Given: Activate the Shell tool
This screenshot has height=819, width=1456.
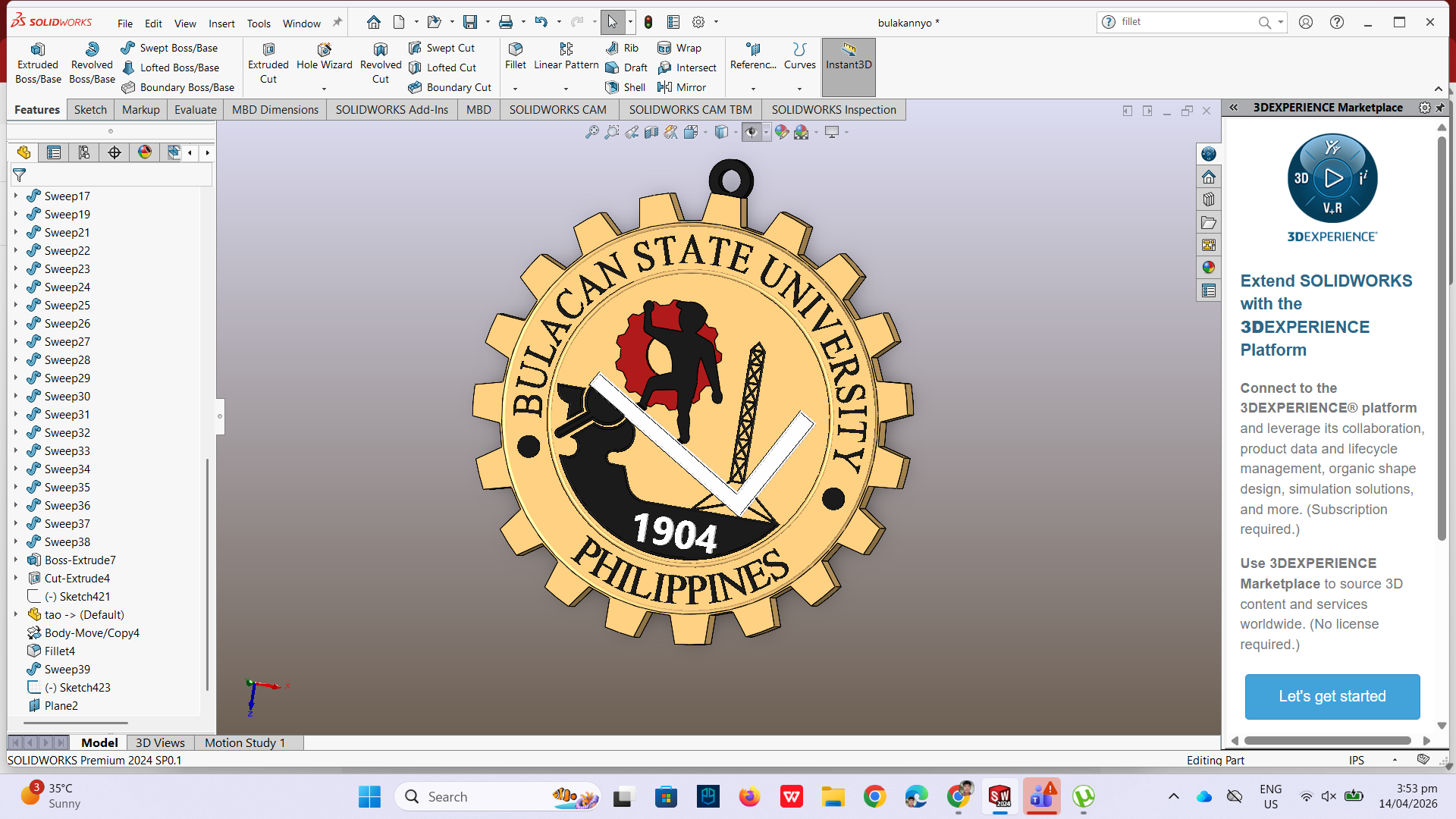Looking at the screenshot, I should 626,87.
